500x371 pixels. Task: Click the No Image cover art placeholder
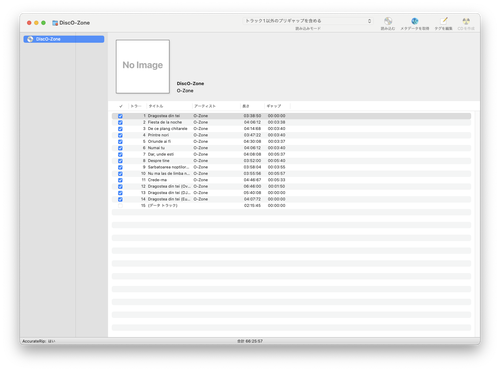pyautogui.click(x=143, y=66)
